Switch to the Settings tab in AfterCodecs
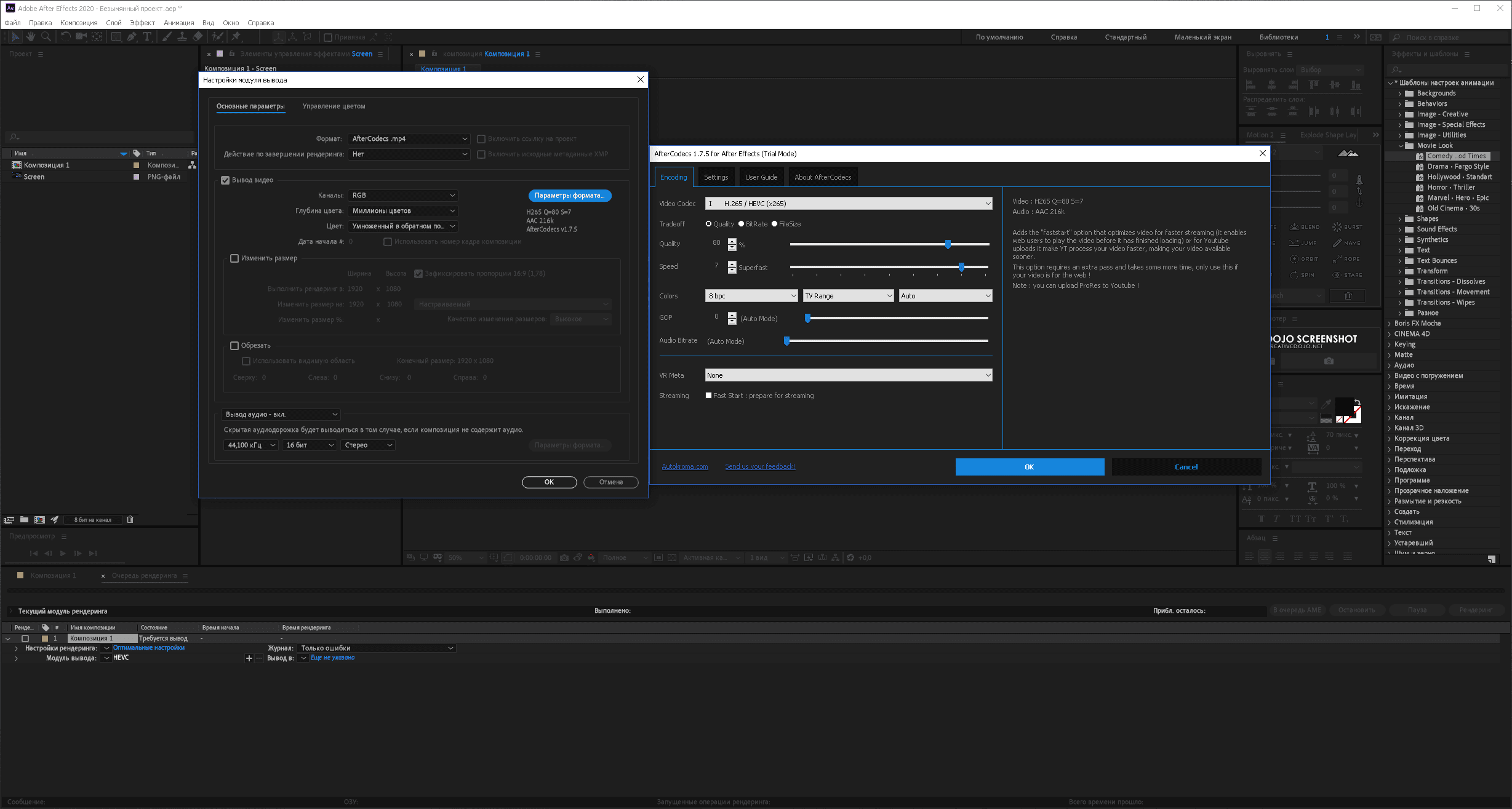1512x809 pixels. [x=716, y=177]
